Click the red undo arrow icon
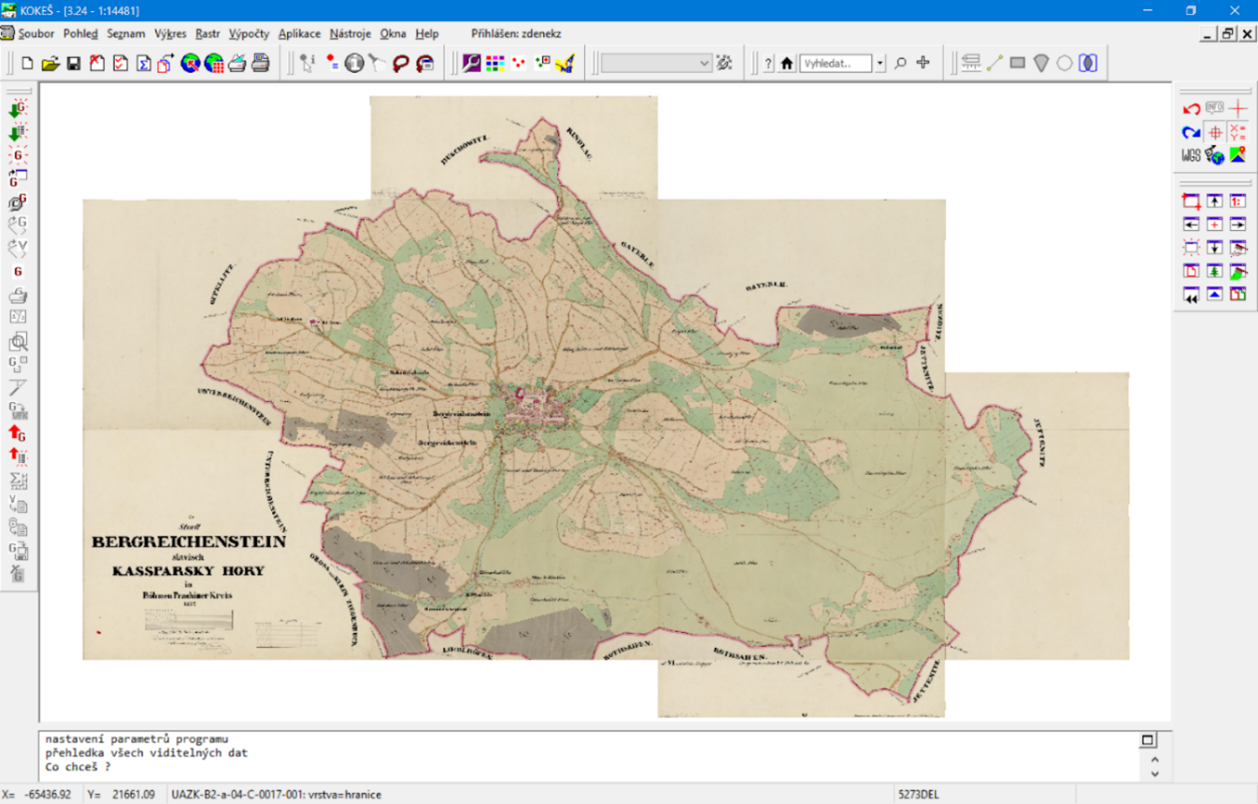The height and width of the screenshot is (804, 1258). (x=1190, y=109)
